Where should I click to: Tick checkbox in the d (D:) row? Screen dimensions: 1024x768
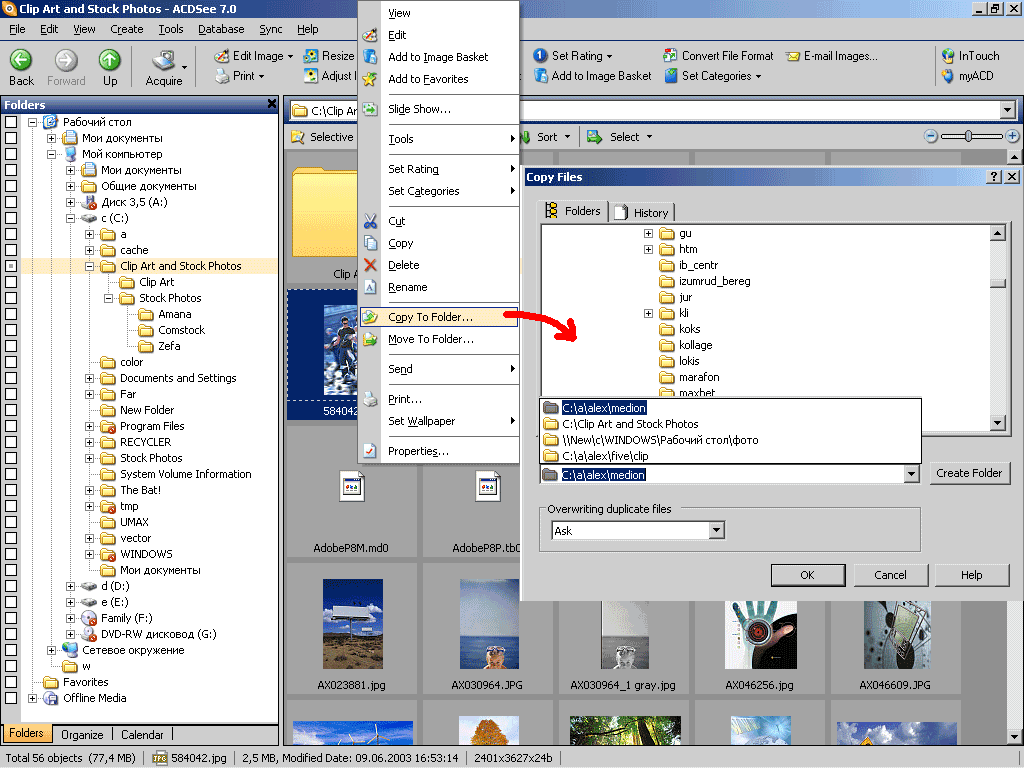point(11,586)
